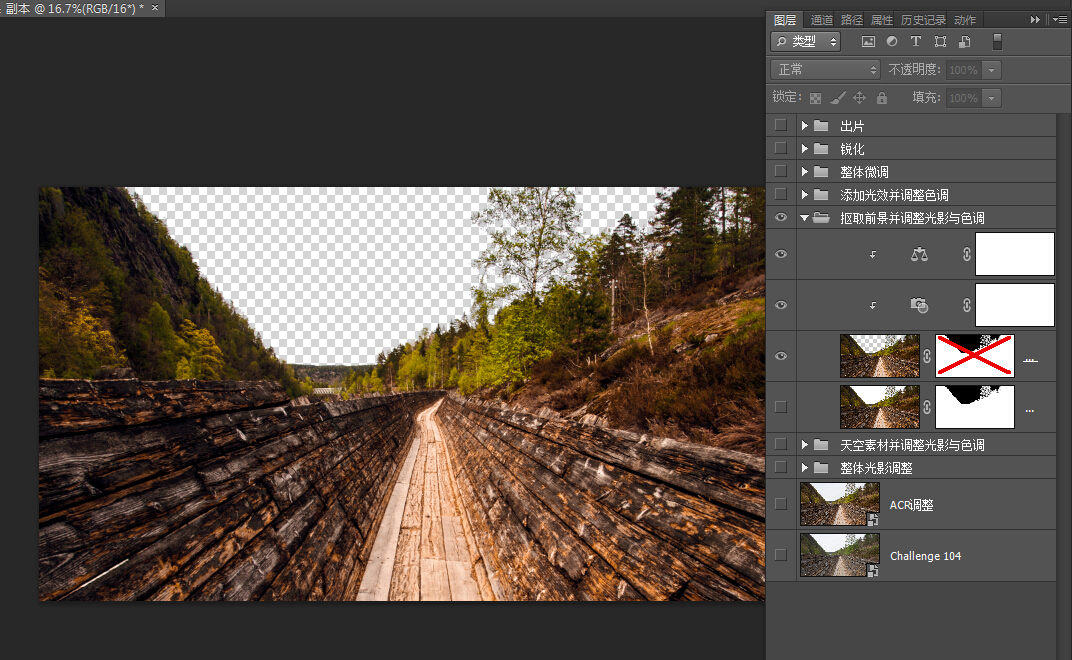Image resolution: width=1072 pixels, height=660 pixels.
Task: Lock transparent pixels checkerboard icon
Action: tap(815, 98)
